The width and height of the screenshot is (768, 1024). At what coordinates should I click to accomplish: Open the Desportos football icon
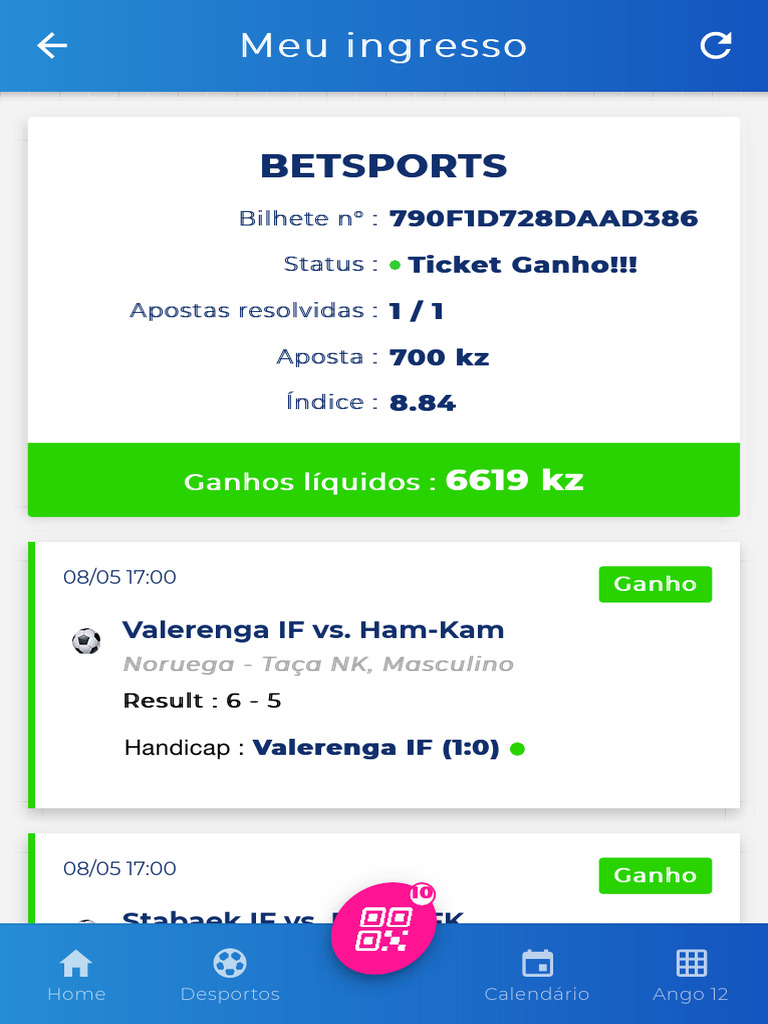pos(230,963)
